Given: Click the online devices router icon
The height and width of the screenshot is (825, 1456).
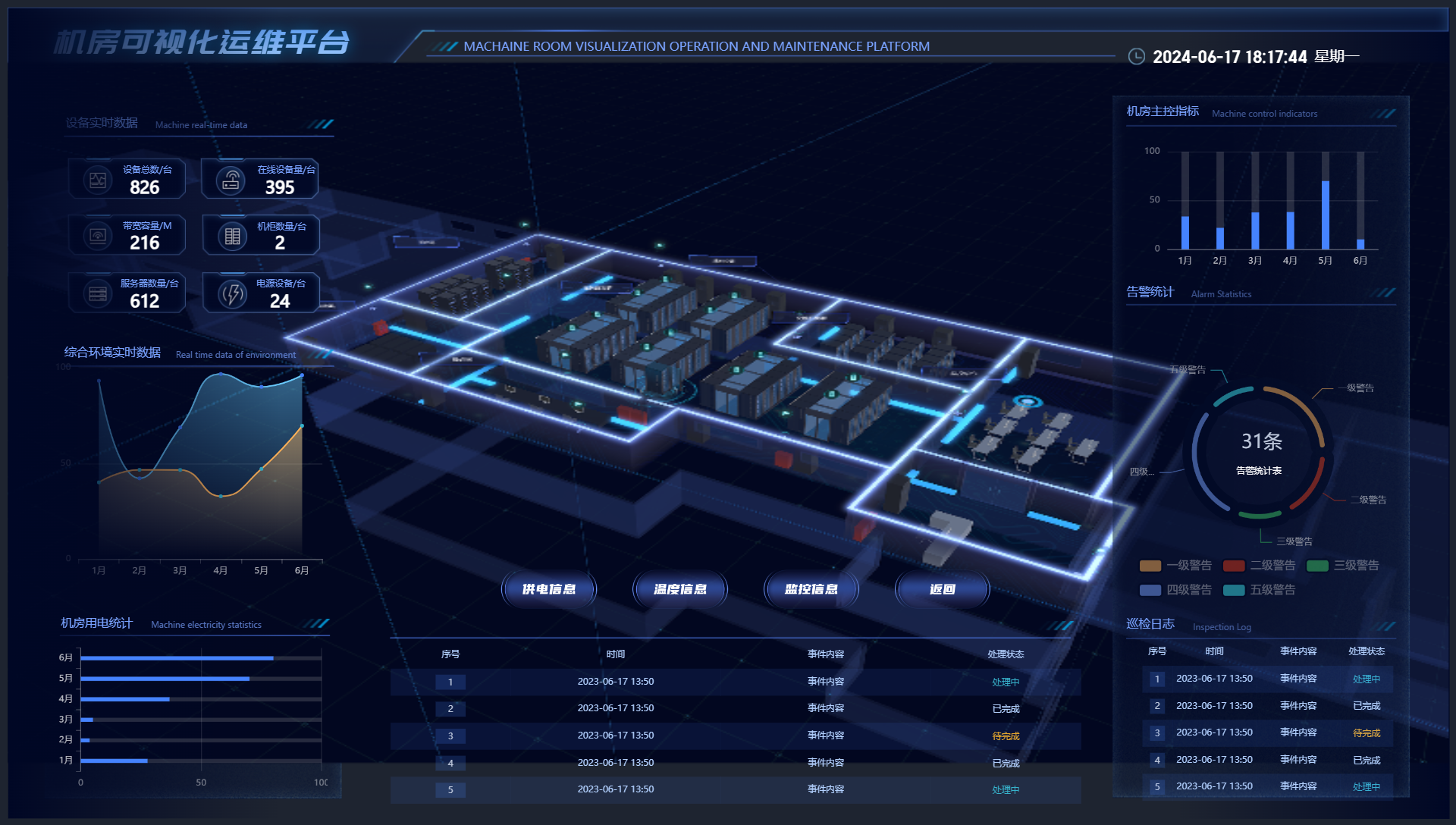Looking at the screenshot, I should [231, 180].
